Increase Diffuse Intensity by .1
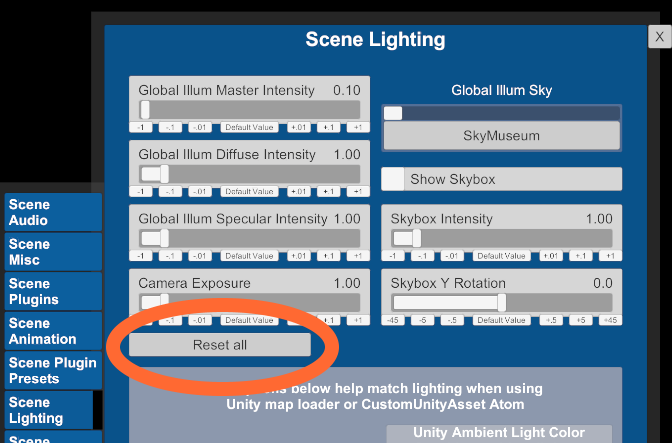The height and width of the screenshot is (443, 672). tap(328, 192)
